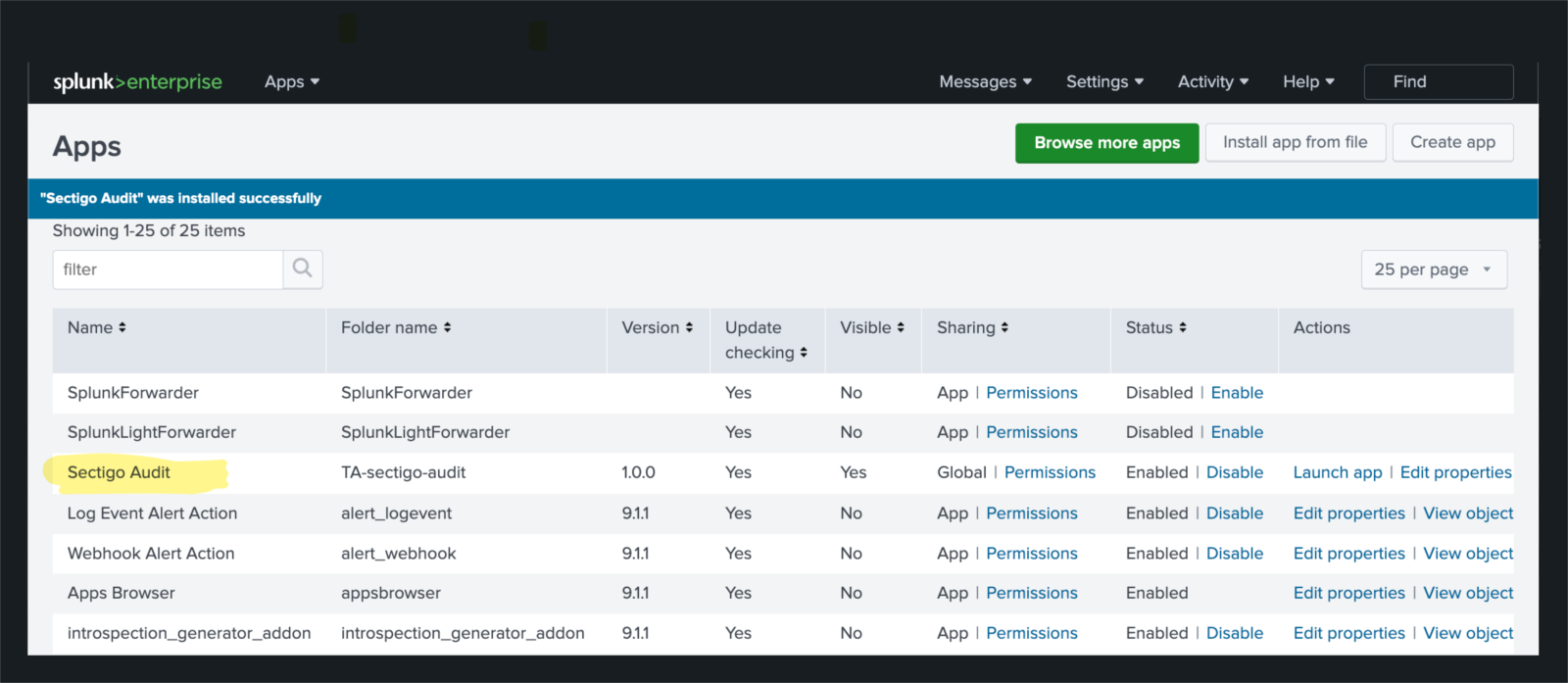The width and height of the screenshot is (1568, 683).
Task: Click the Splunk enterprise logo
Action: (x=137, y=82)
